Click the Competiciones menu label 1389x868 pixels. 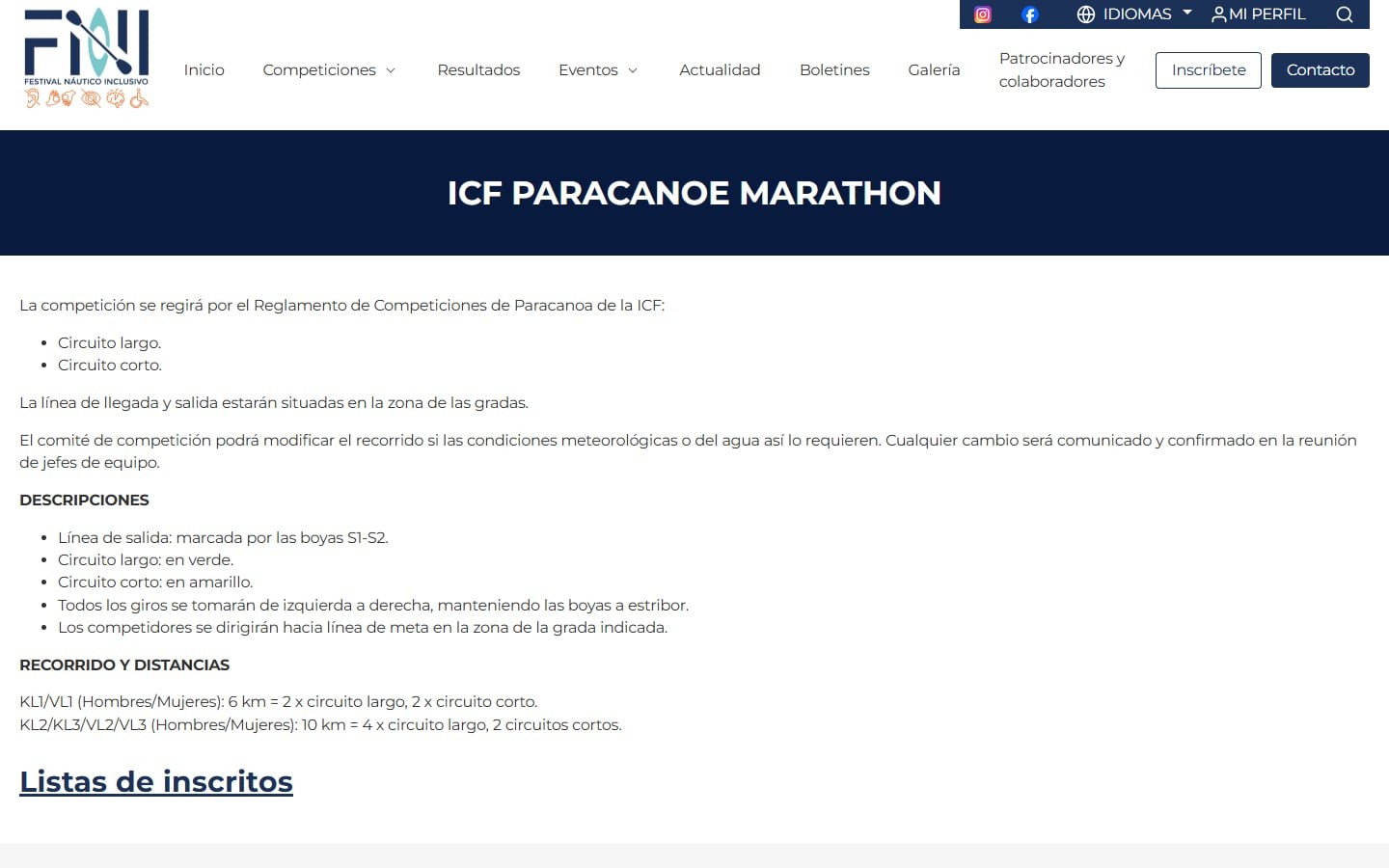319,69
